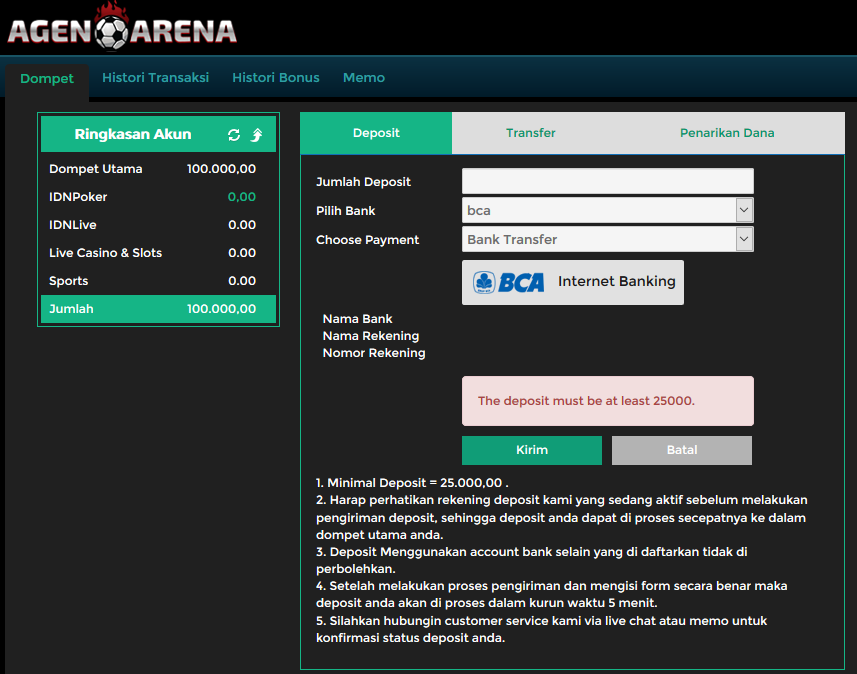
Task: Click the Live Casino & Slots row
Action: tap(159, 253)
